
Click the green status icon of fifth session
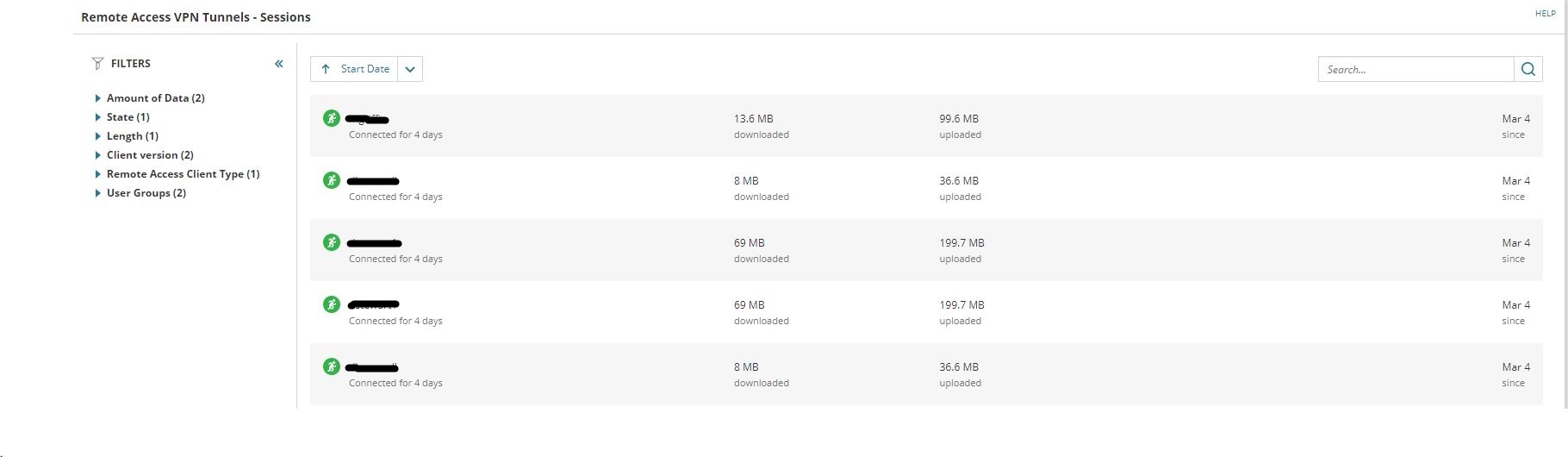pyautogui.click(x=332, y=366)
